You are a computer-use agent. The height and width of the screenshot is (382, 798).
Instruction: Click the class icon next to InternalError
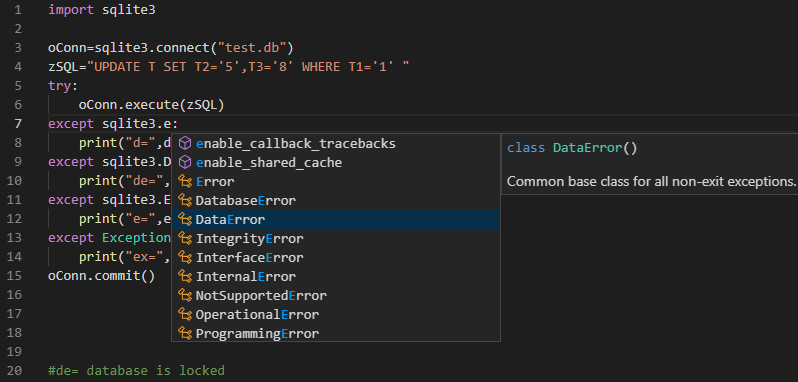point(185,276)
